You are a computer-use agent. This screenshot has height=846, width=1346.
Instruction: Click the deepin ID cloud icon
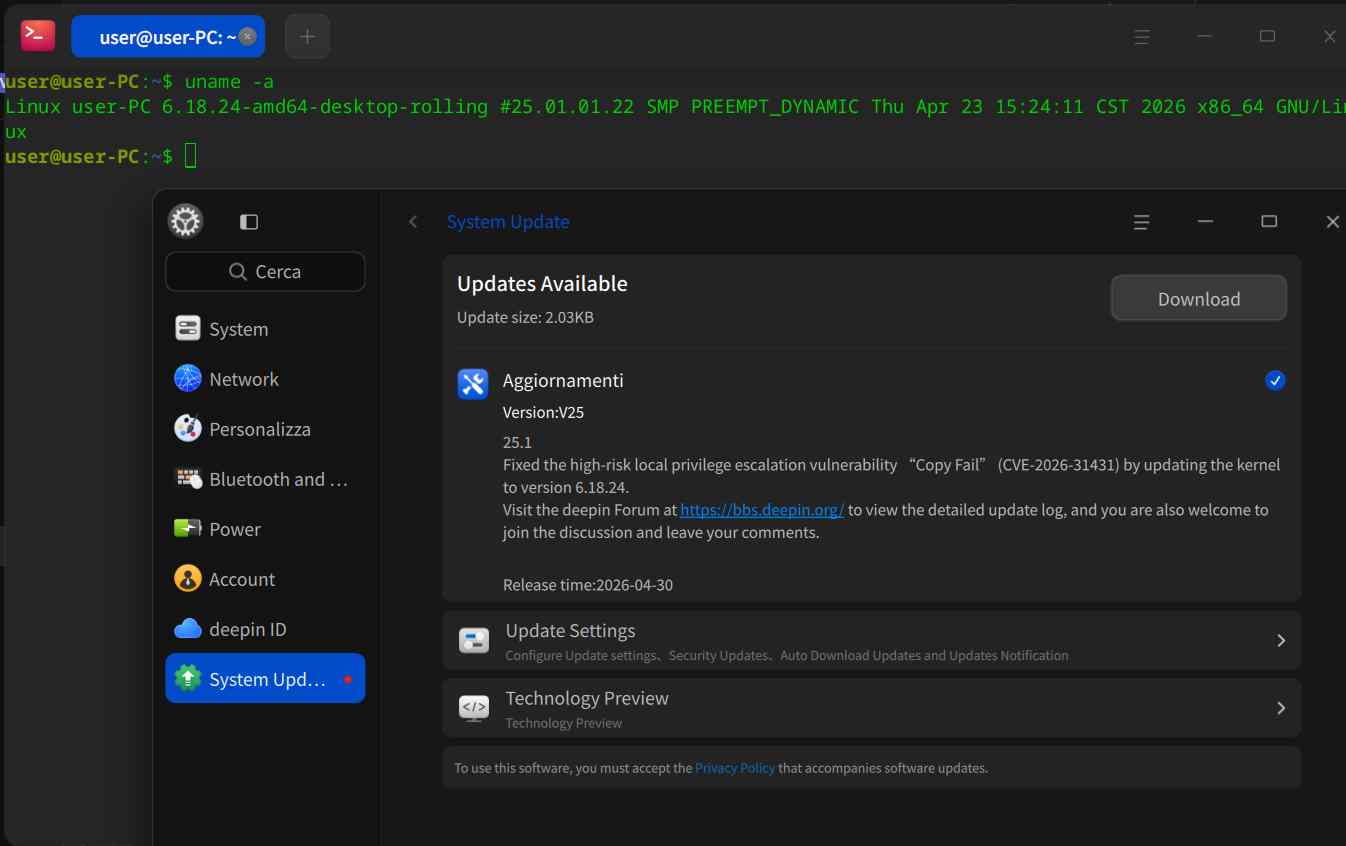pyautogui.click(x=188, y=629)
